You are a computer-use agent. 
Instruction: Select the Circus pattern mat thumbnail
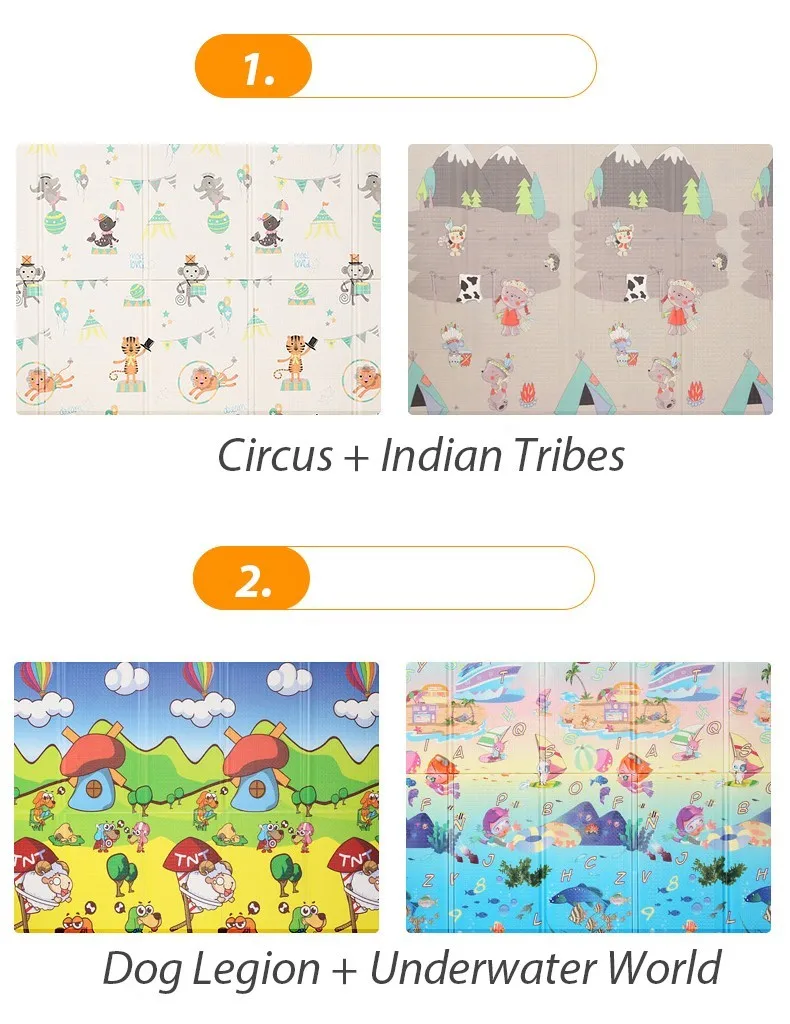198,280
